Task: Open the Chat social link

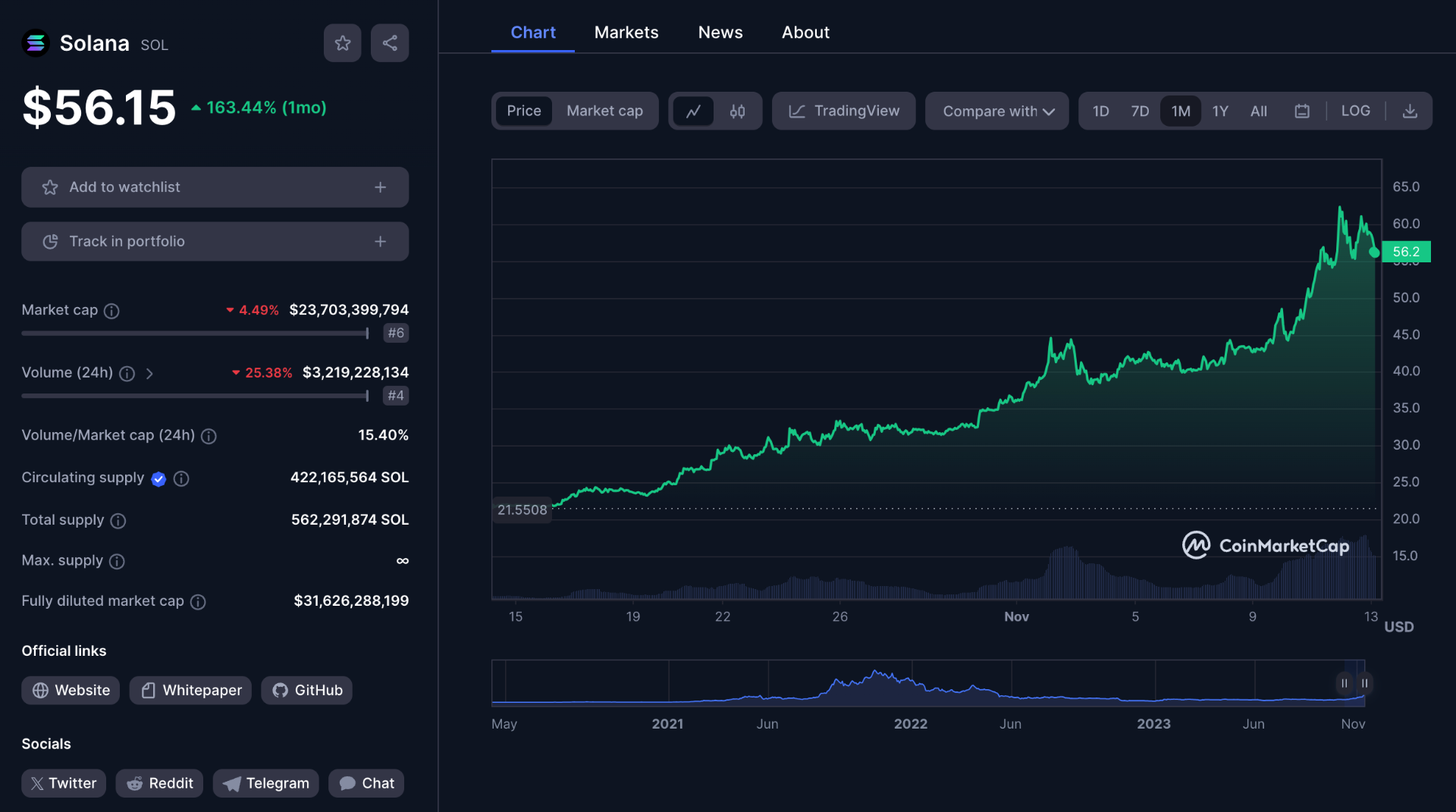Action: 366,783
